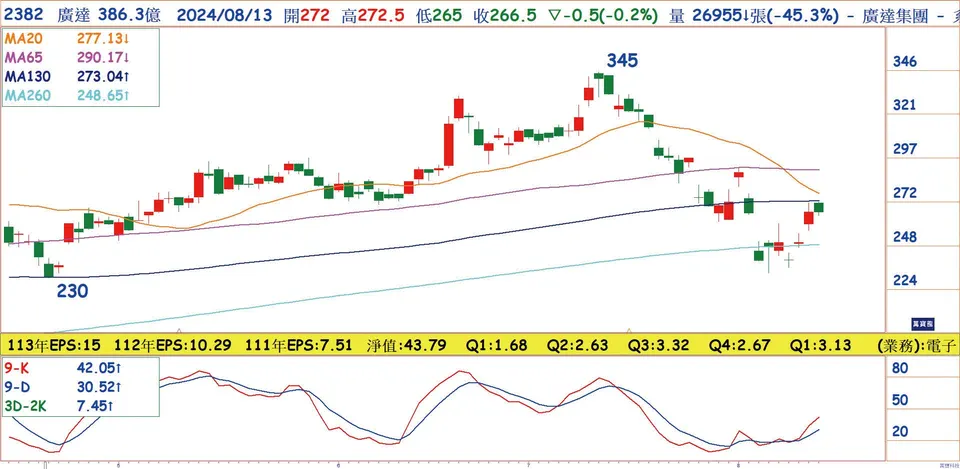Click the Q1:1.68 quarterly figure
960x469 pixels.
coord(497,345)
